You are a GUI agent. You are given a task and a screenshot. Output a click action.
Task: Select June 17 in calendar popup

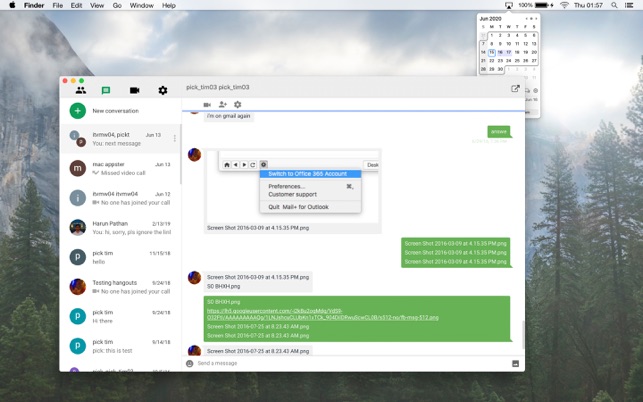coord(508,52)
